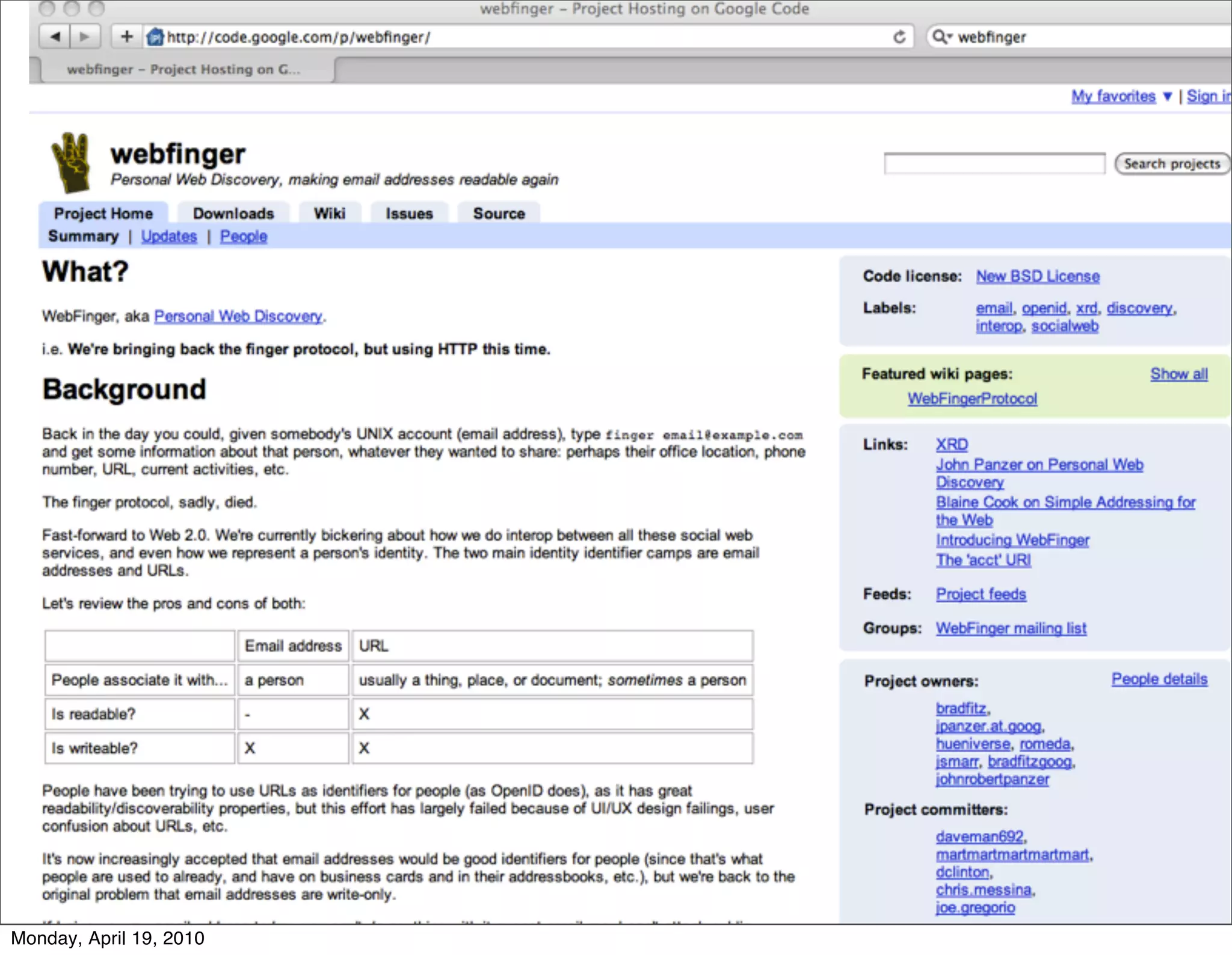
Task: Follow the WebFingerProtocol wiki page link
Action: coord(972,398)
